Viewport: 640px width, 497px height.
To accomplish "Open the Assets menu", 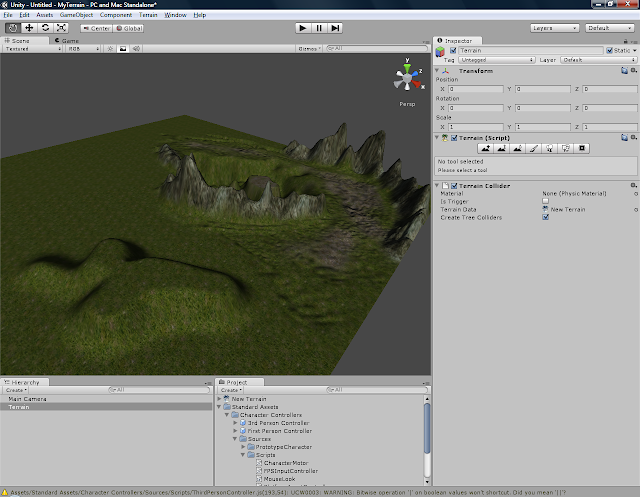I will 44,15.
